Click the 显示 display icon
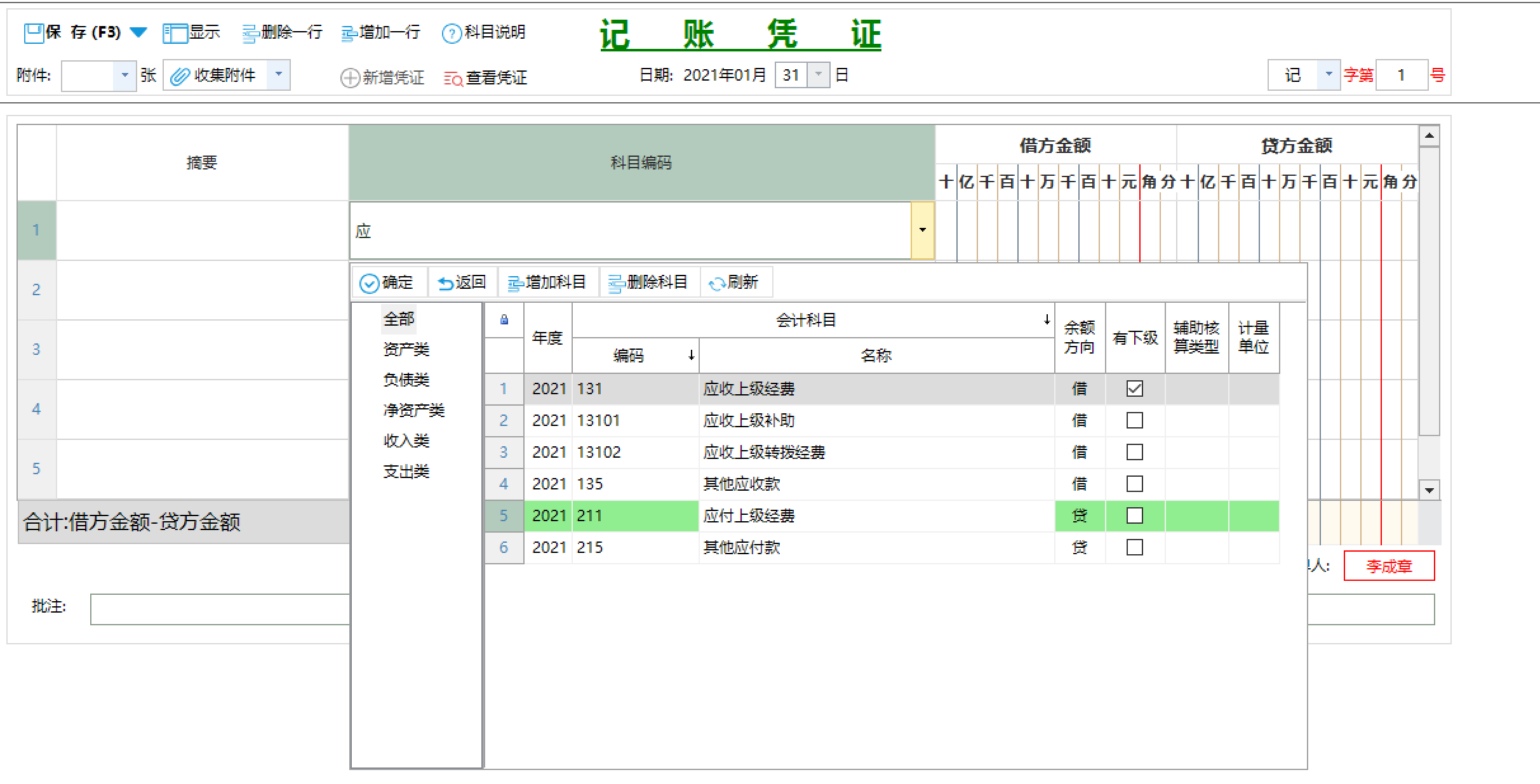The width and height of the screenshot is (1540, 784). point(174,33)
